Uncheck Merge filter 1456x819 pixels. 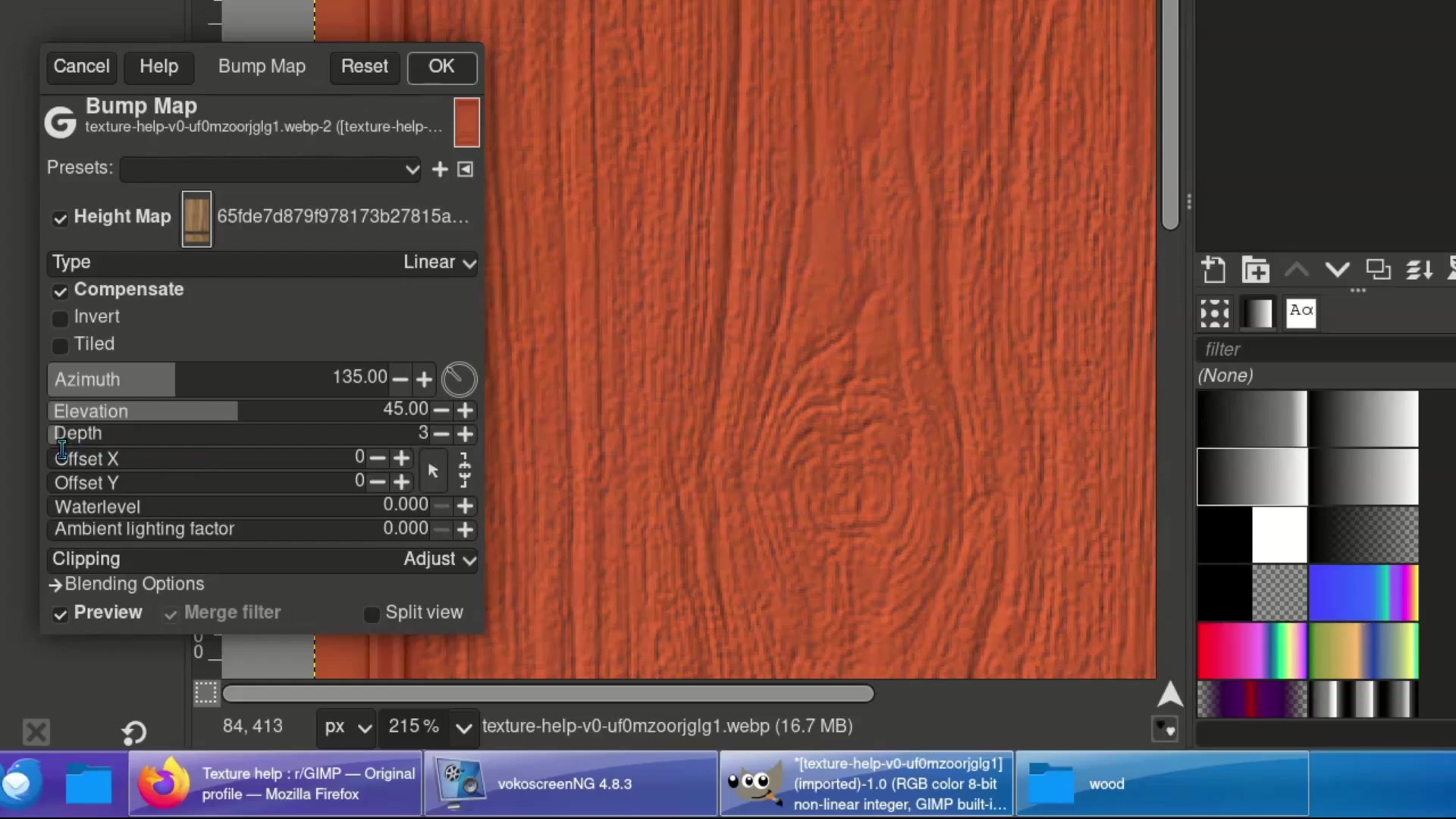(x=170, y=613)
